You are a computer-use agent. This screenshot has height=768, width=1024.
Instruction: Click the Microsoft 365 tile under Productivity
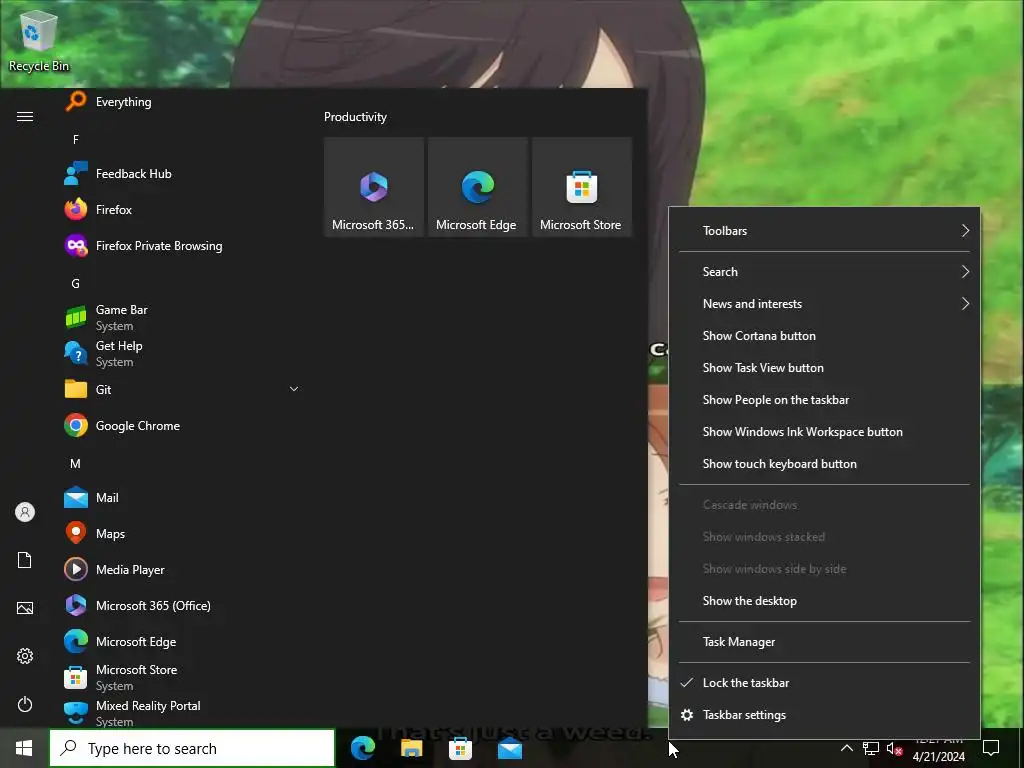pyautogui.click(x=374, y=187)
